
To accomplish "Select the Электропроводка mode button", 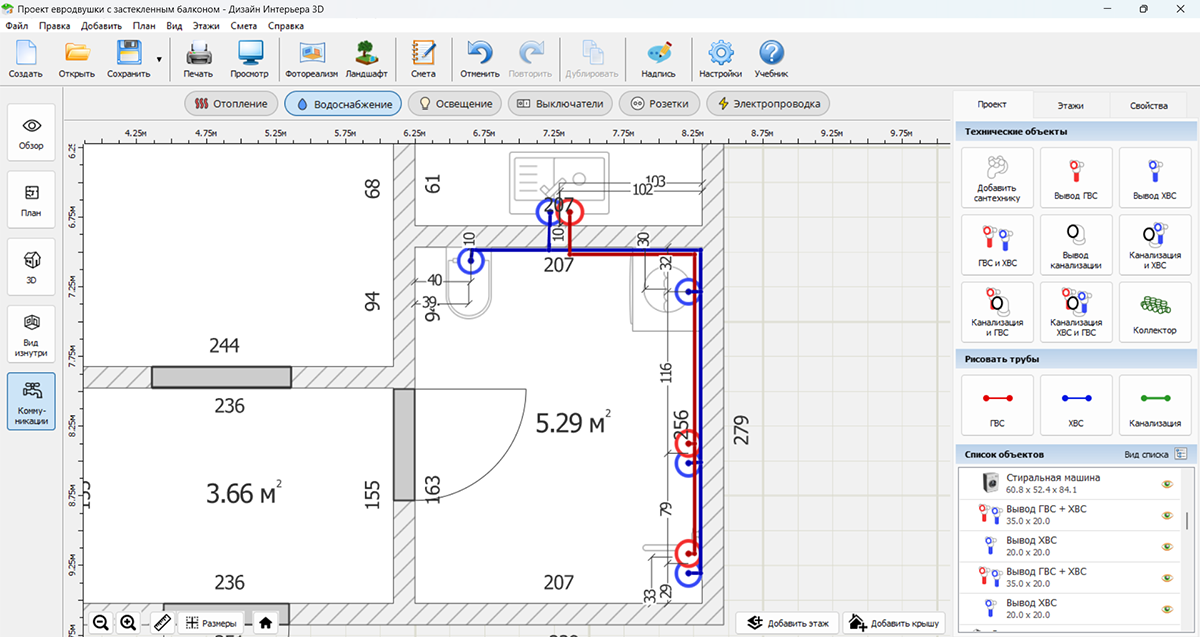I will (767, 103).
